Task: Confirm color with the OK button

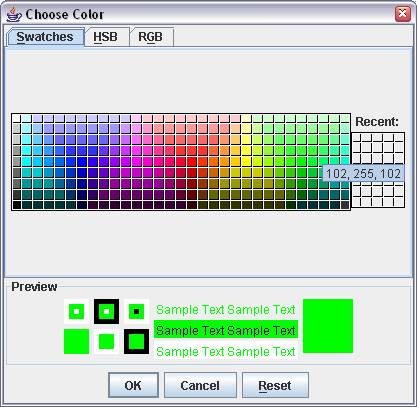Action: (133, 386)
